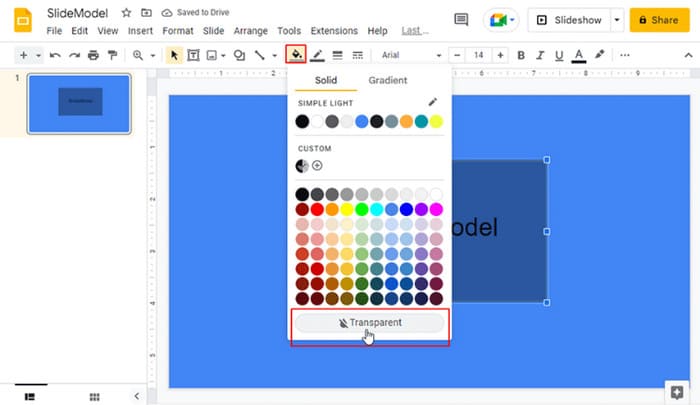Select the line tool

[259, 55]
